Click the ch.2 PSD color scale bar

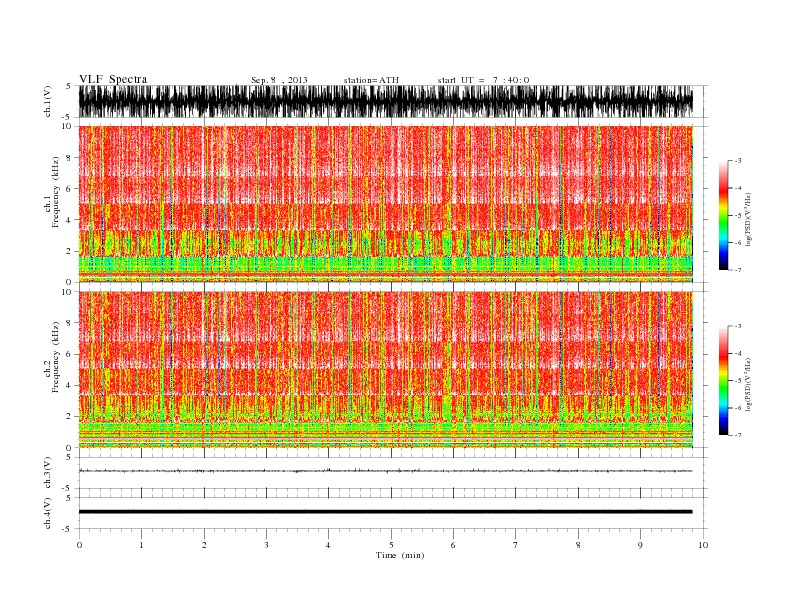pos(723,381)
